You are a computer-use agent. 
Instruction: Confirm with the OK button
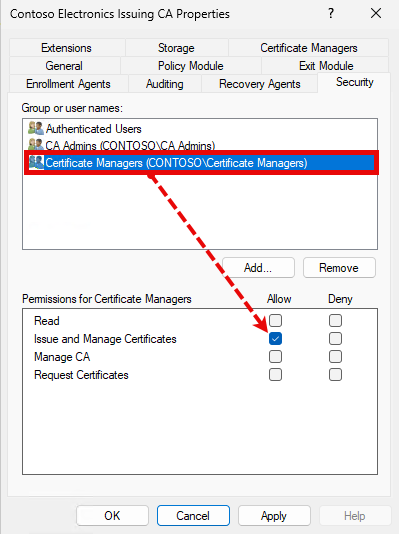112,516
